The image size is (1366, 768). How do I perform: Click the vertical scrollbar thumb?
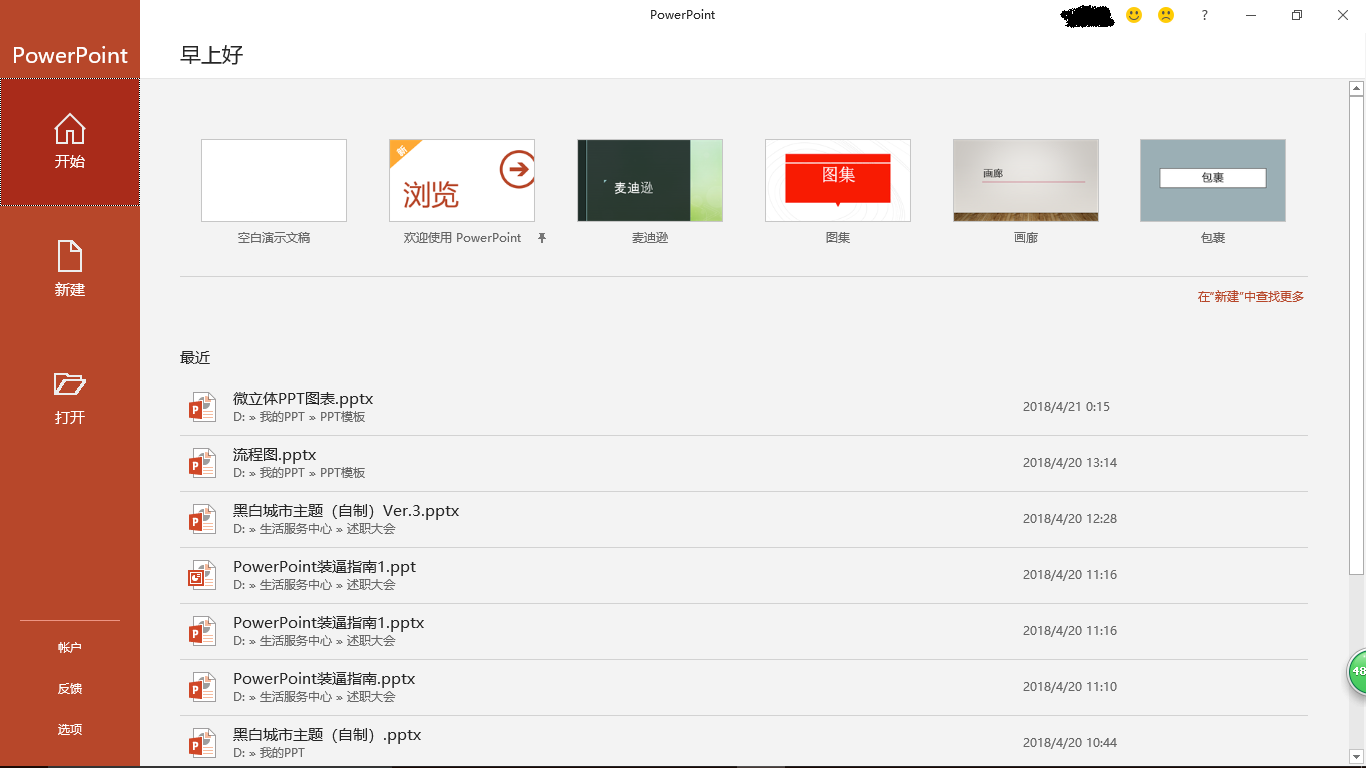(1357, 335)
